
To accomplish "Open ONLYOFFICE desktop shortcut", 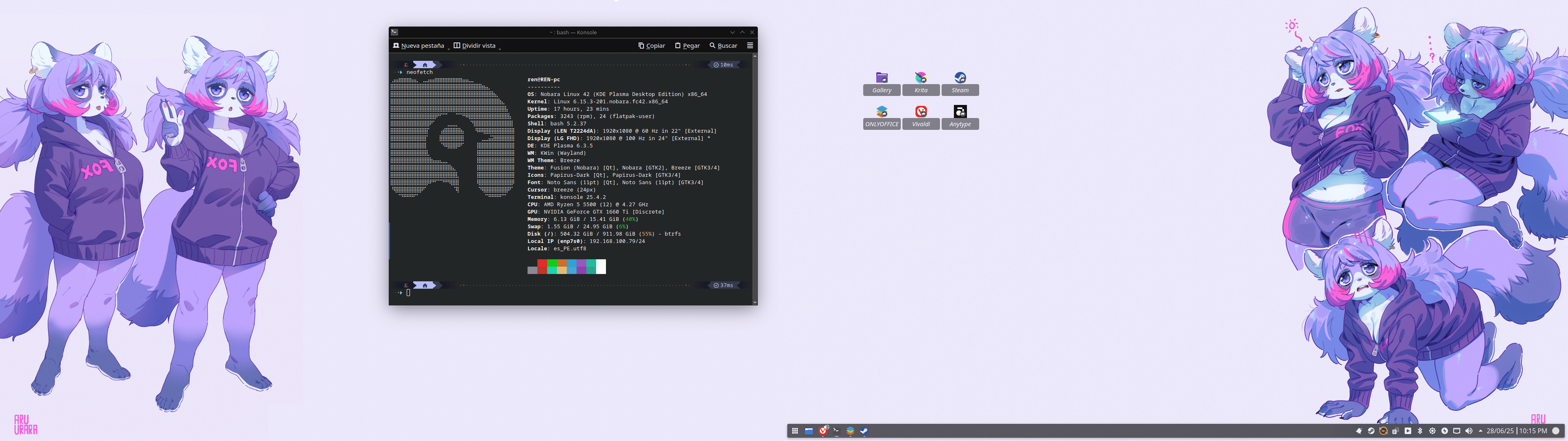I will tap(882, 112).
